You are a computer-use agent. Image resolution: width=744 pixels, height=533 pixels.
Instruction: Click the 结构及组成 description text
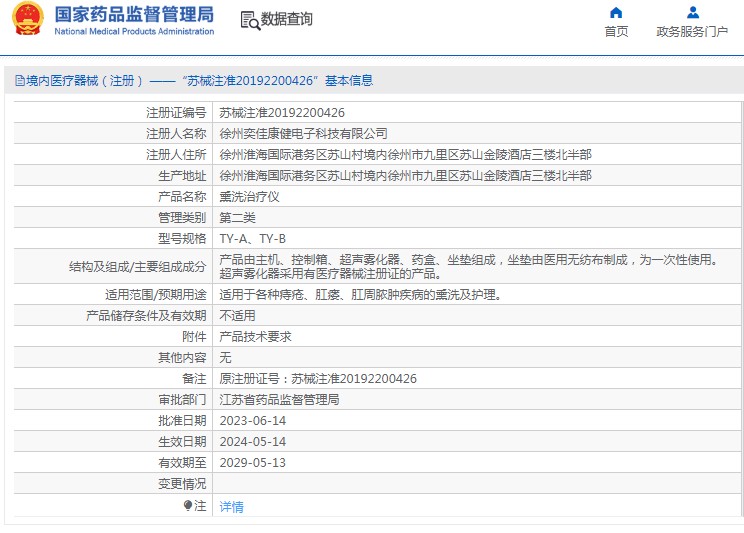pos(470,266)
